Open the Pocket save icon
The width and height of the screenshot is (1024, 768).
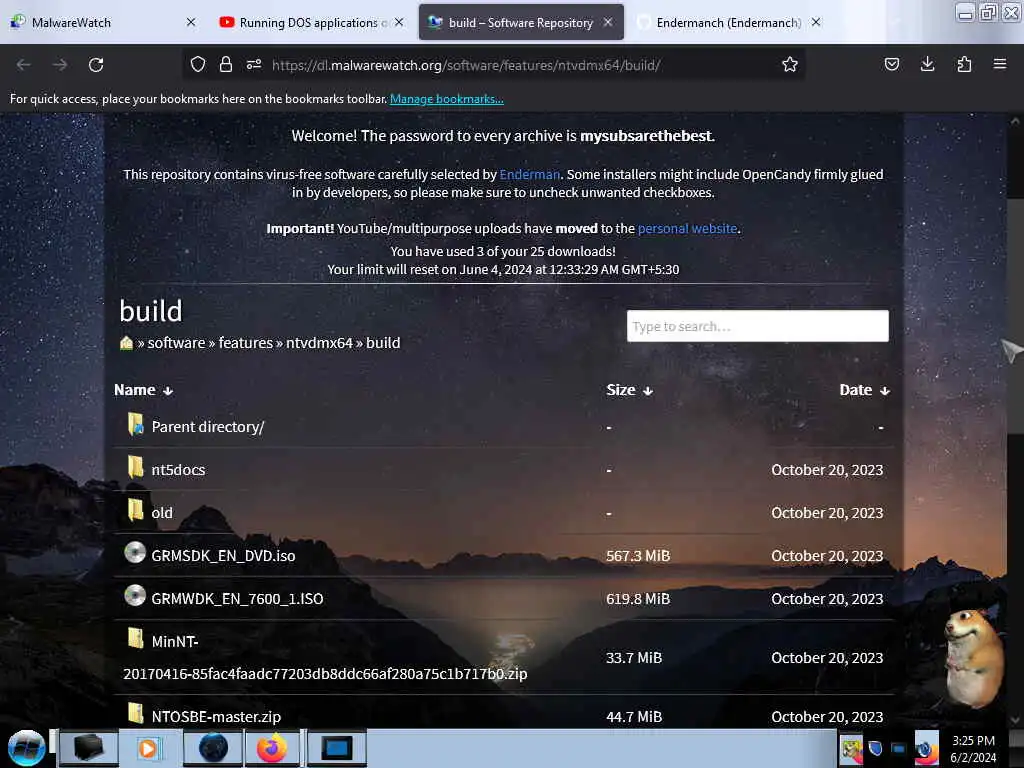coord(891,64)
